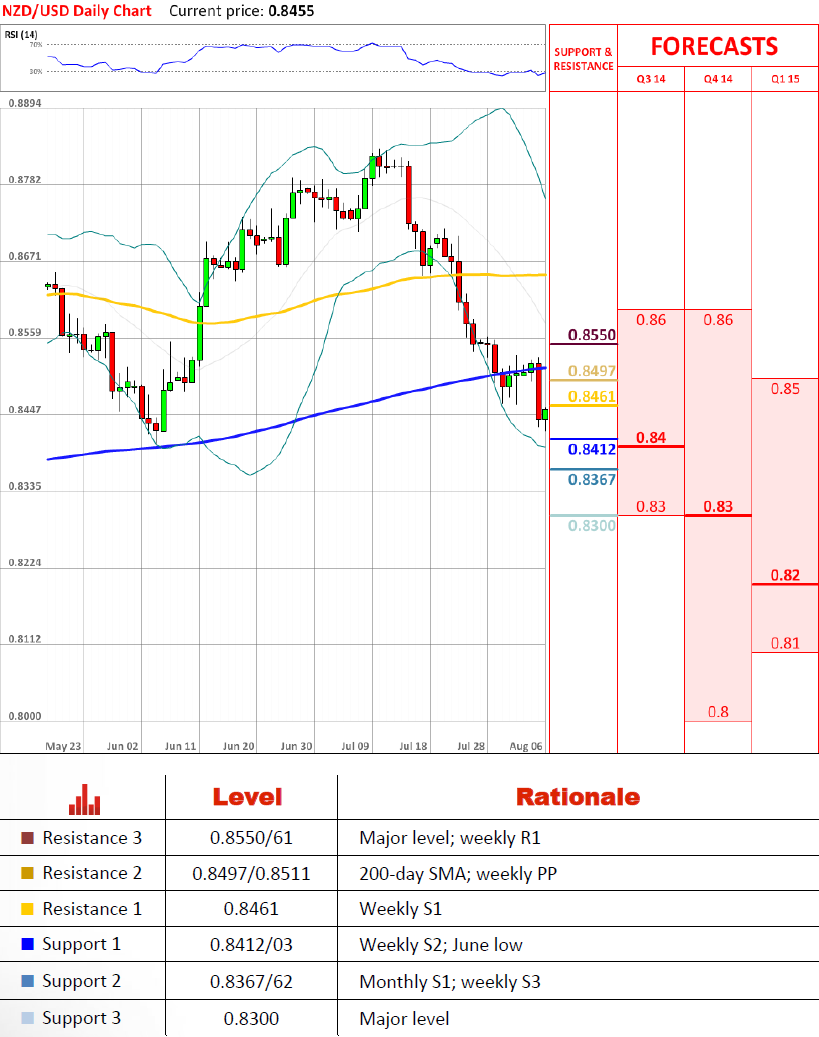
Task: Click the maroon Resistance 3 color square
Action: click(x=27, y=838)
